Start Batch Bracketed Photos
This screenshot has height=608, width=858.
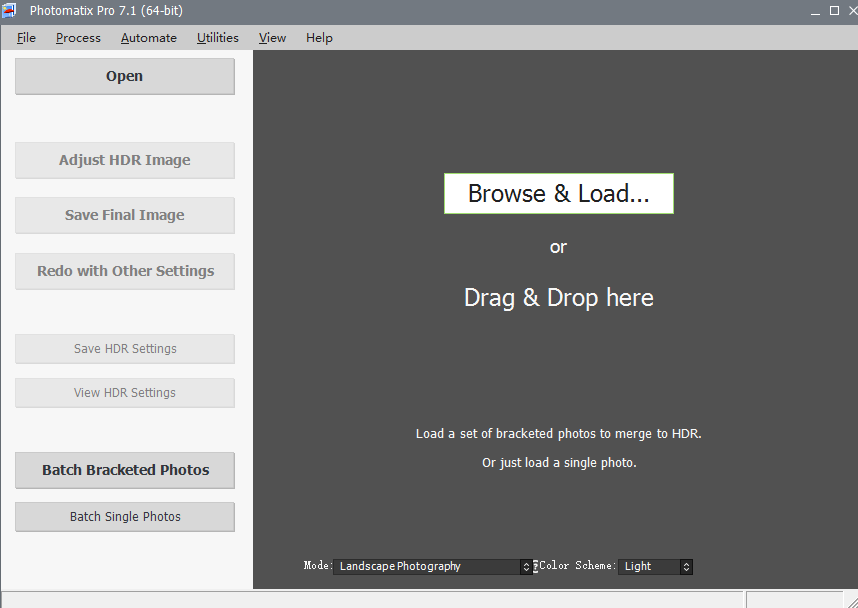[125, 470]
